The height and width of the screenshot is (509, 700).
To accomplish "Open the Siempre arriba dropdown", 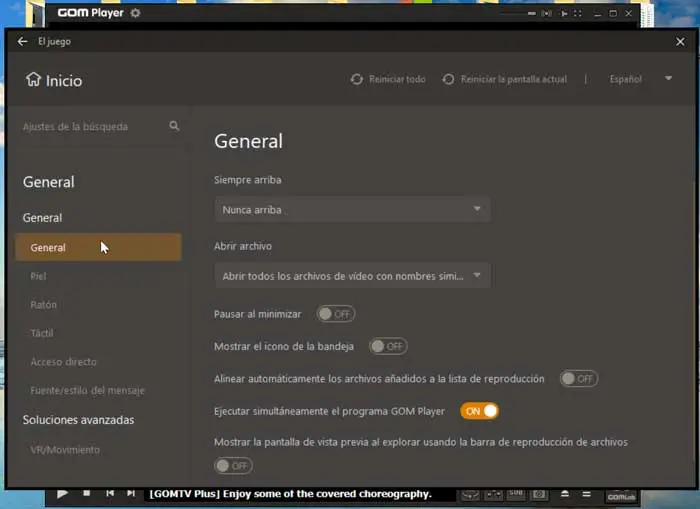I will tap(353, 209).
